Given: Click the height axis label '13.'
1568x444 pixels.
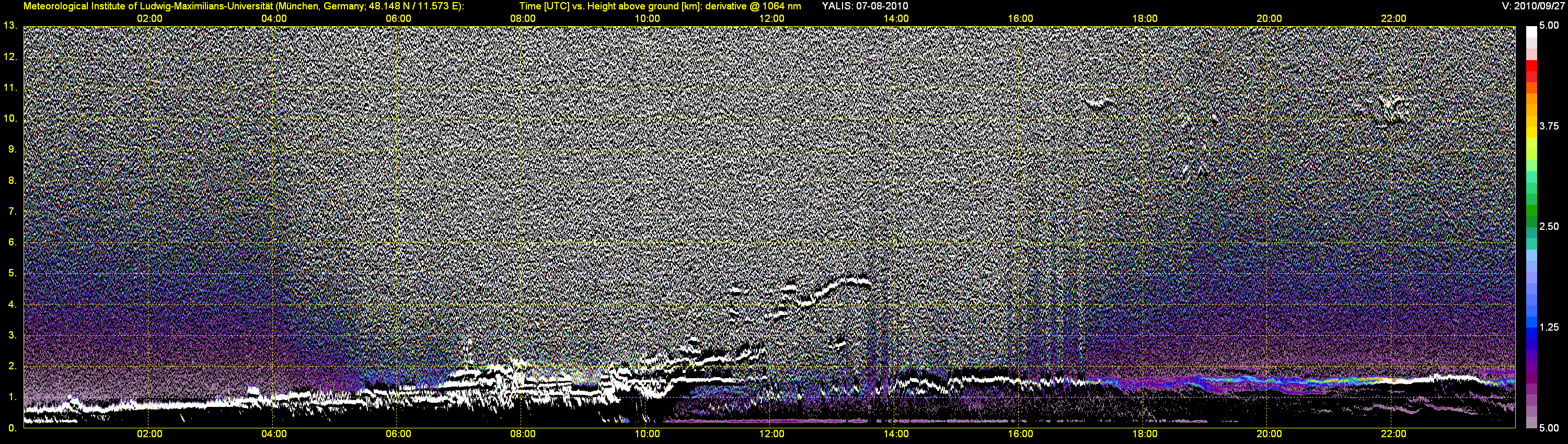Looking at the screenshot, I should pos(10,26).
